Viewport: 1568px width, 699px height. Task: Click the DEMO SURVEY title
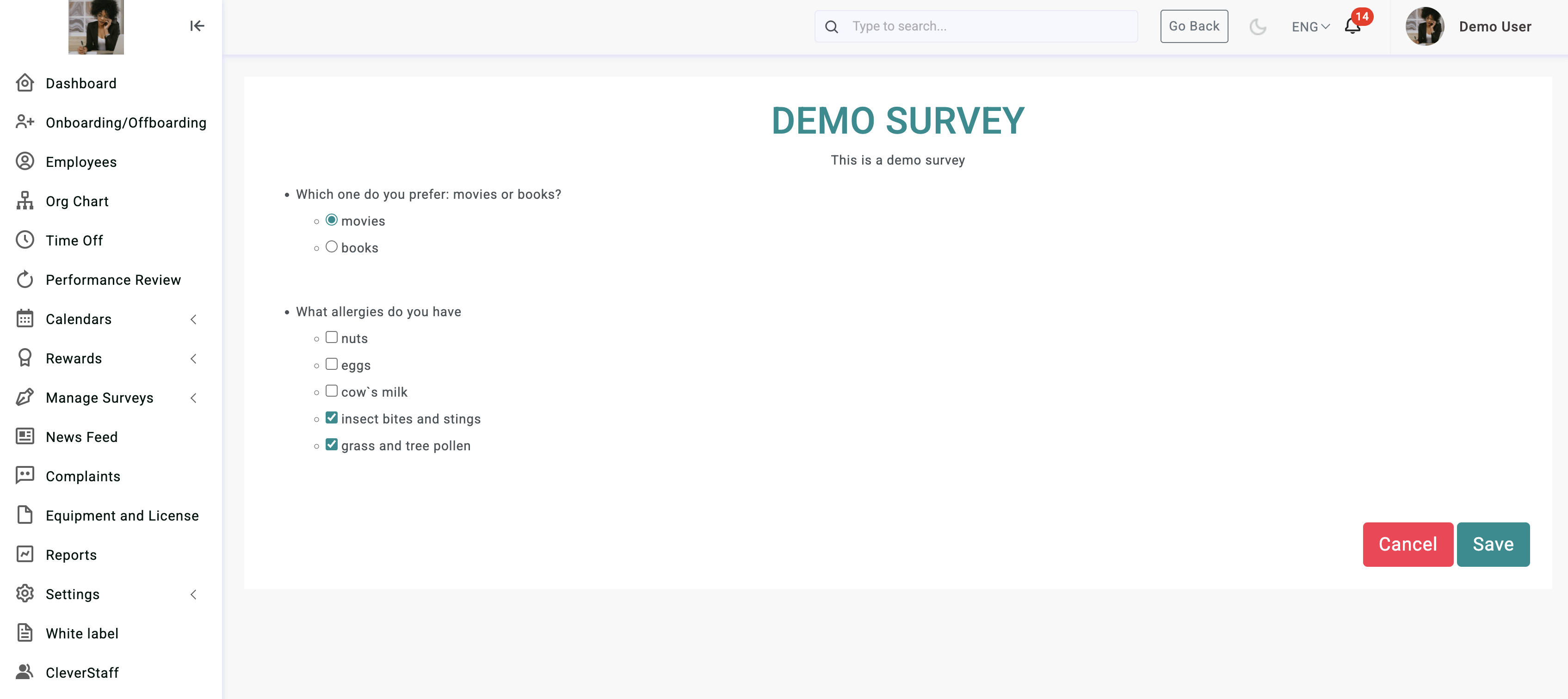click(898, 121)
